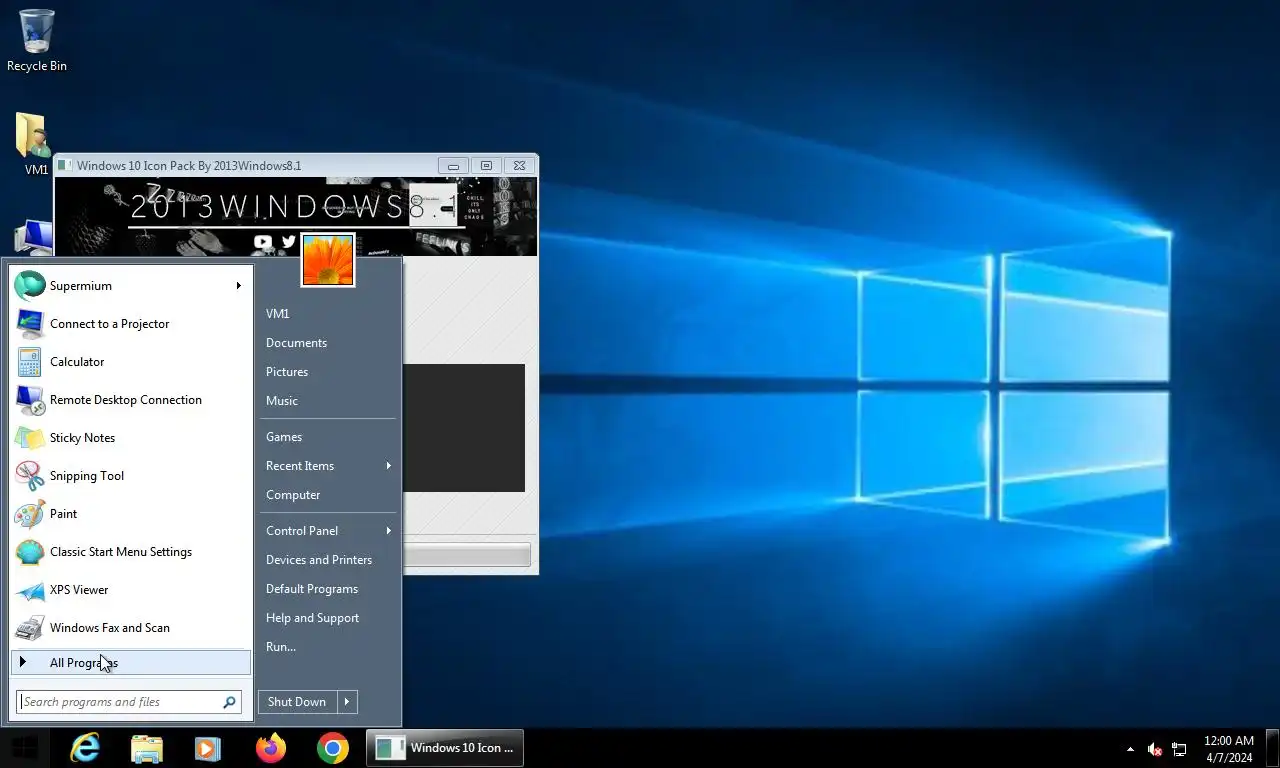Open Computer in the Start menu
This screenshot has width=1280, height=768.
(x=329, y=495)
